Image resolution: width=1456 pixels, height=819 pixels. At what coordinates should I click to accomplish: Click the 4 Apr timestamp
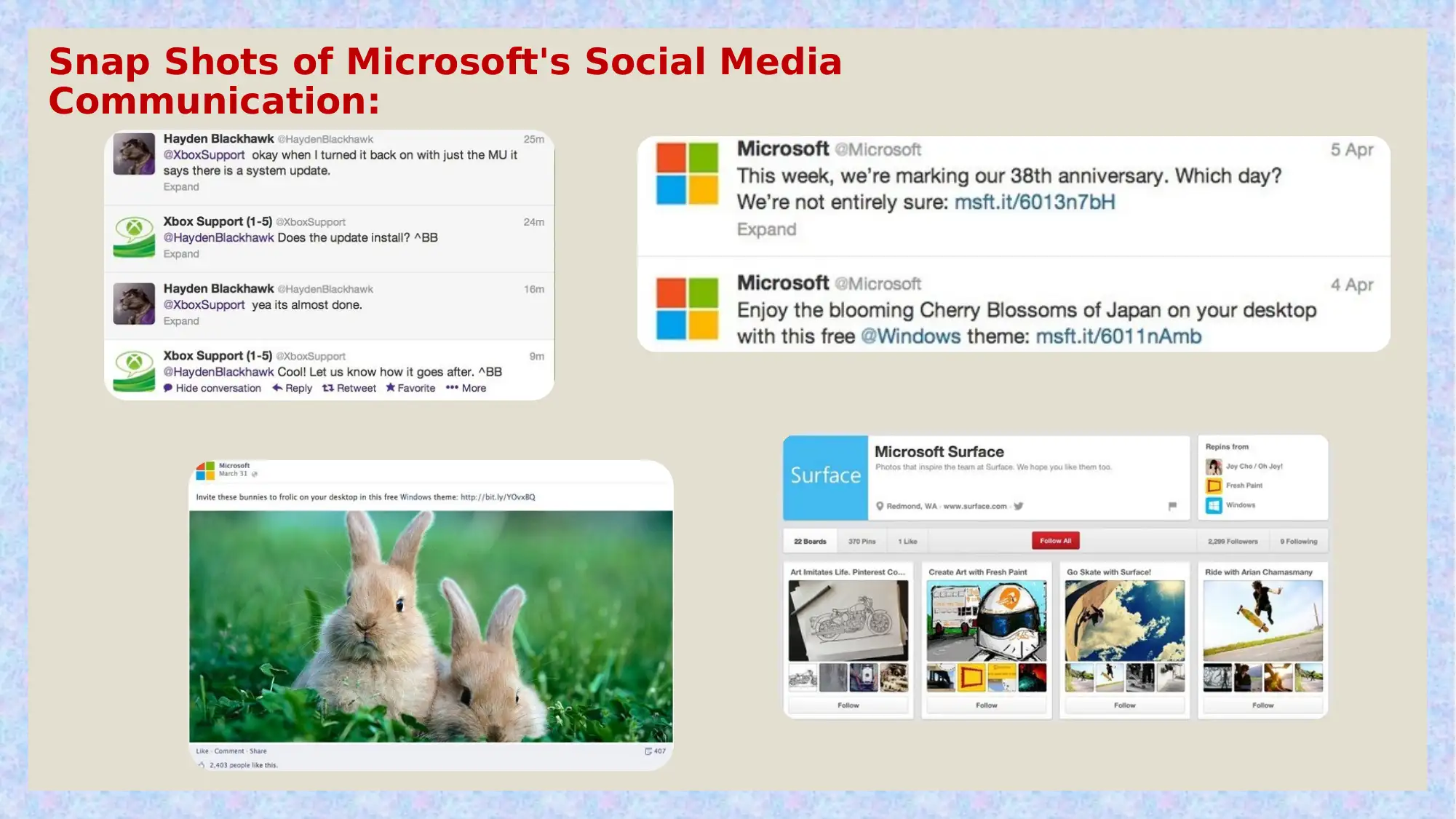1352,285
